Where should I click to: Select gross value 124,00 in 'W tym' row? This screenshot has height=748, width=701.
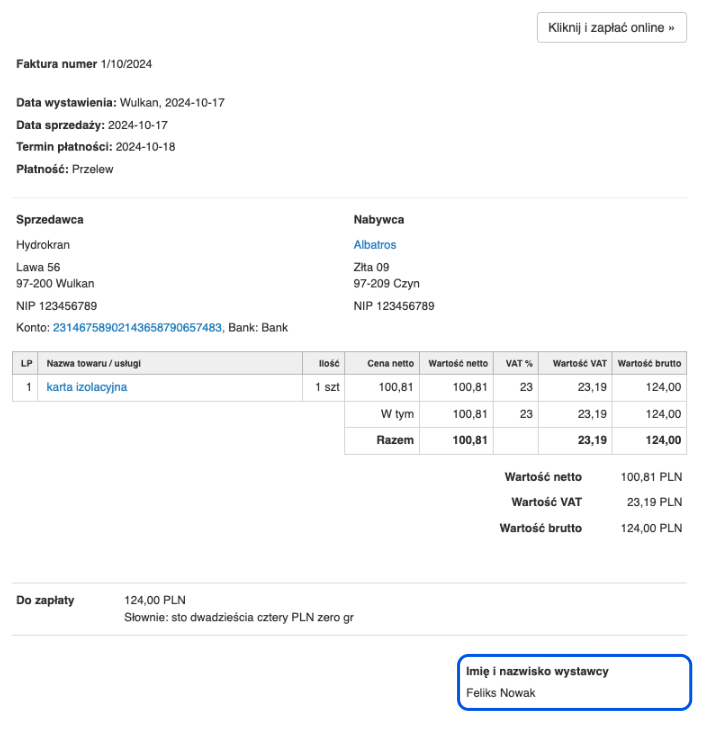(x=663, y=414)
